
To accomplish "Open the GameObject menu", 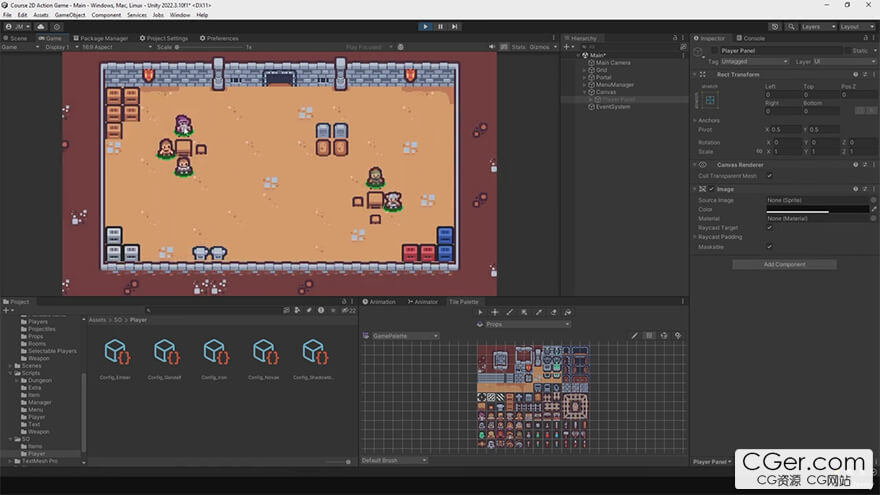I will coord(70,15).
